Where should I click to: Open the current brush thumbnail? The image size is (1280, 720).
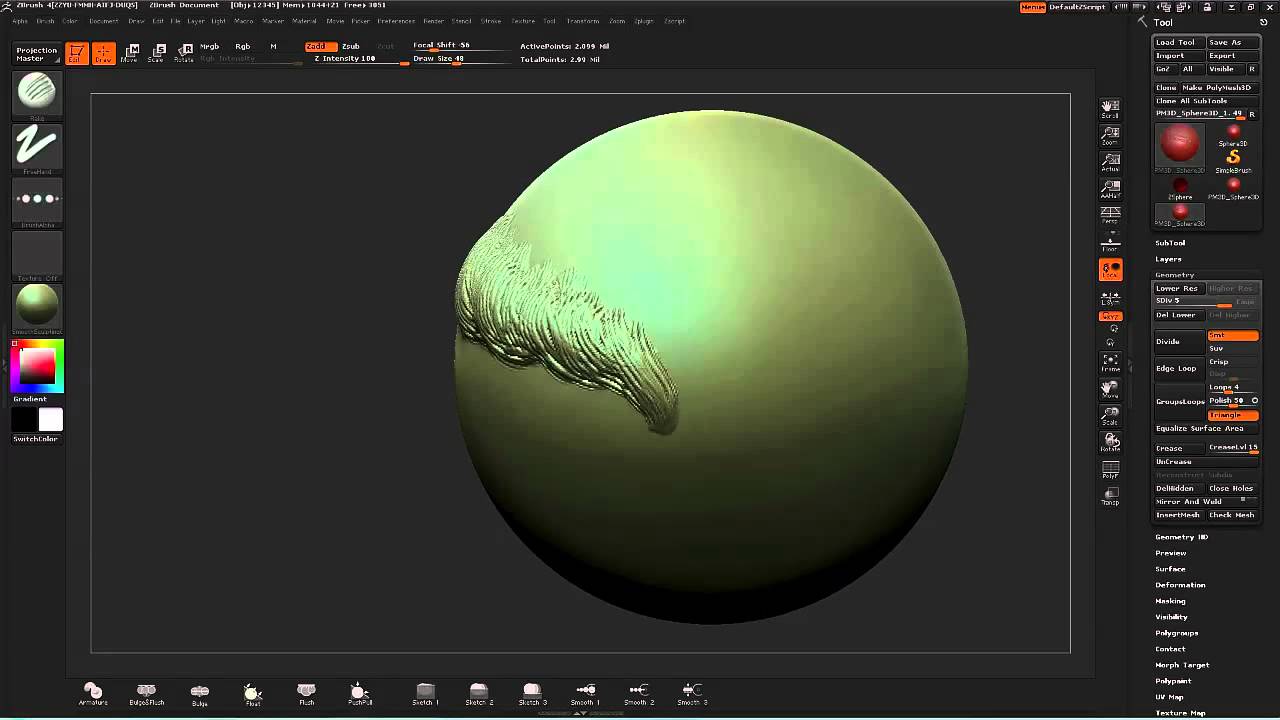point(37,93)
